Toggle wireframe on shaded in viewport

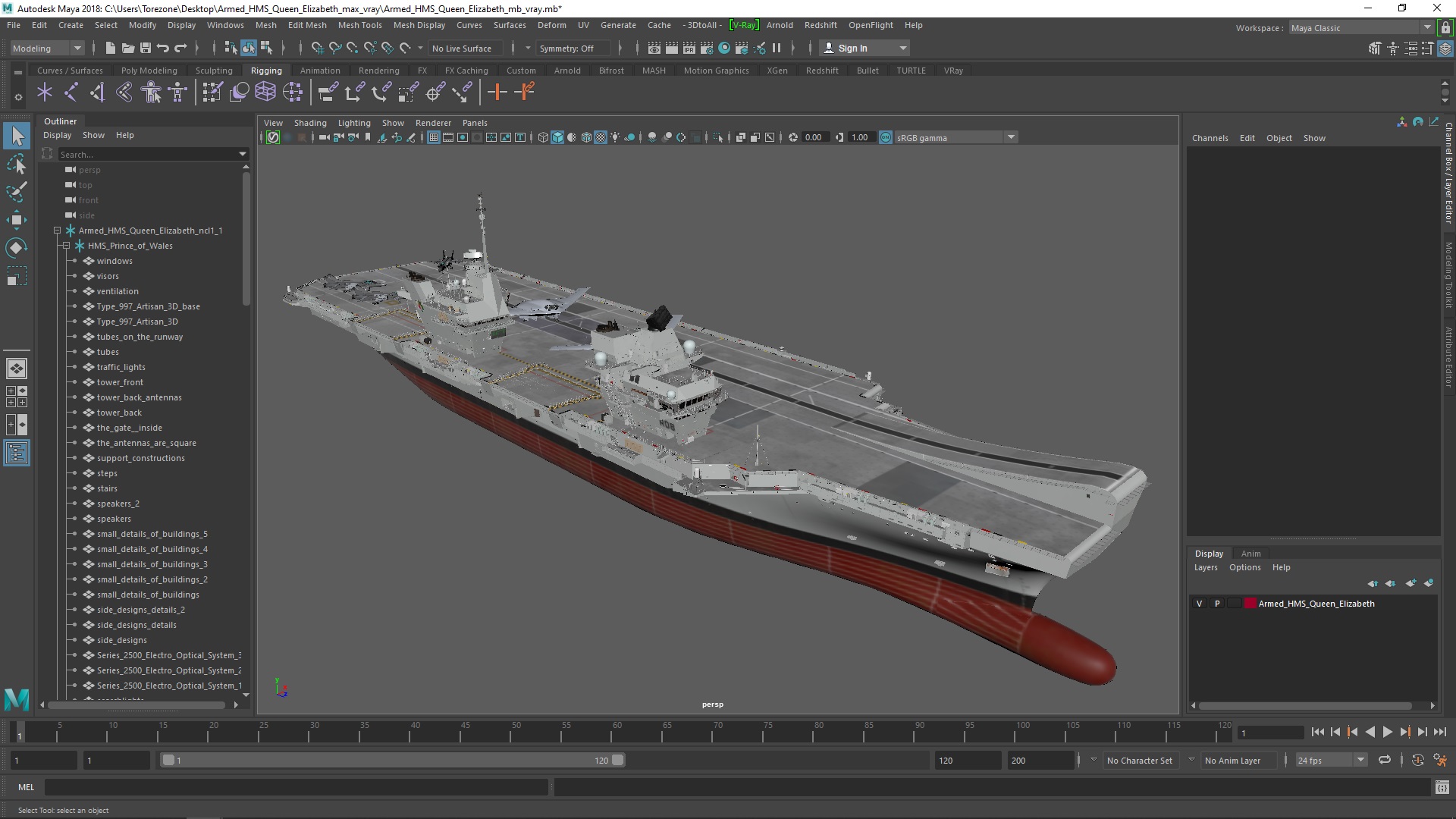click(x=587, y=137)
